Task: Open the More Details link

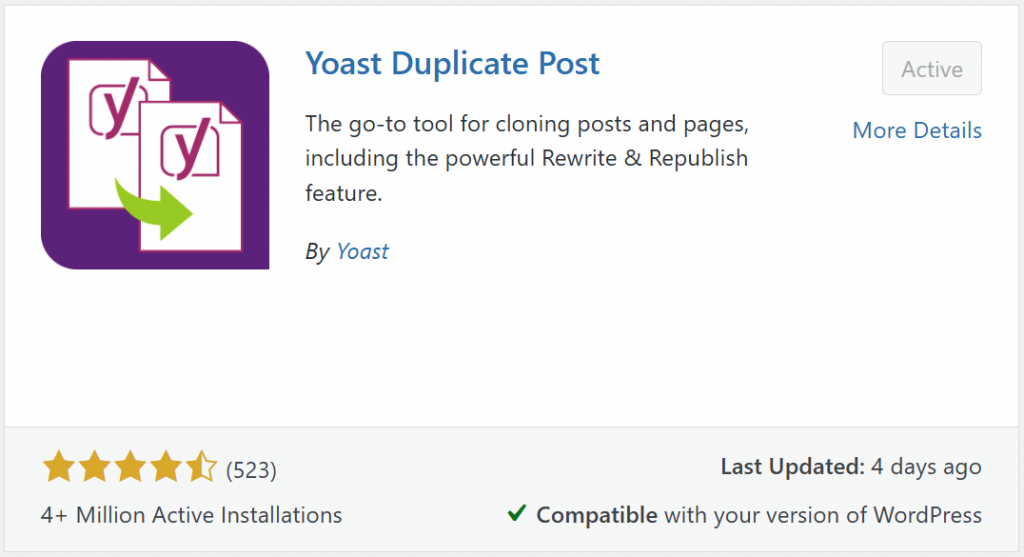Action: pyautogui.click(x=917, y=131)
